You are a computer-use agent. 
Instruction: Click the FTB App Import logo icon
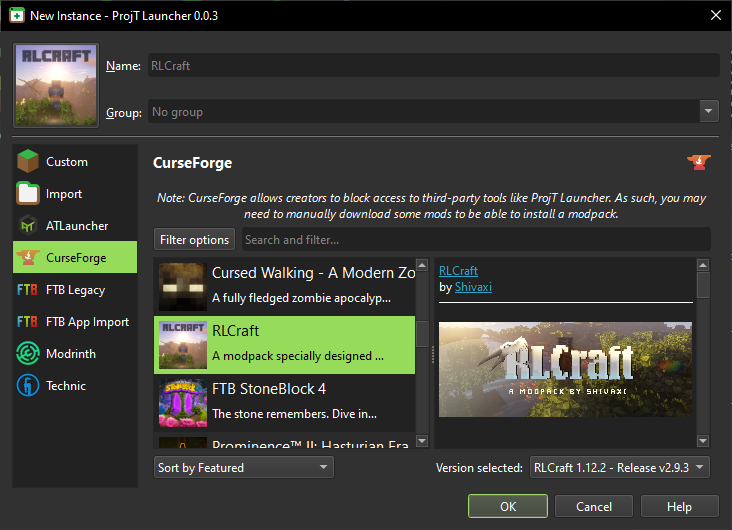click(27, 322)
